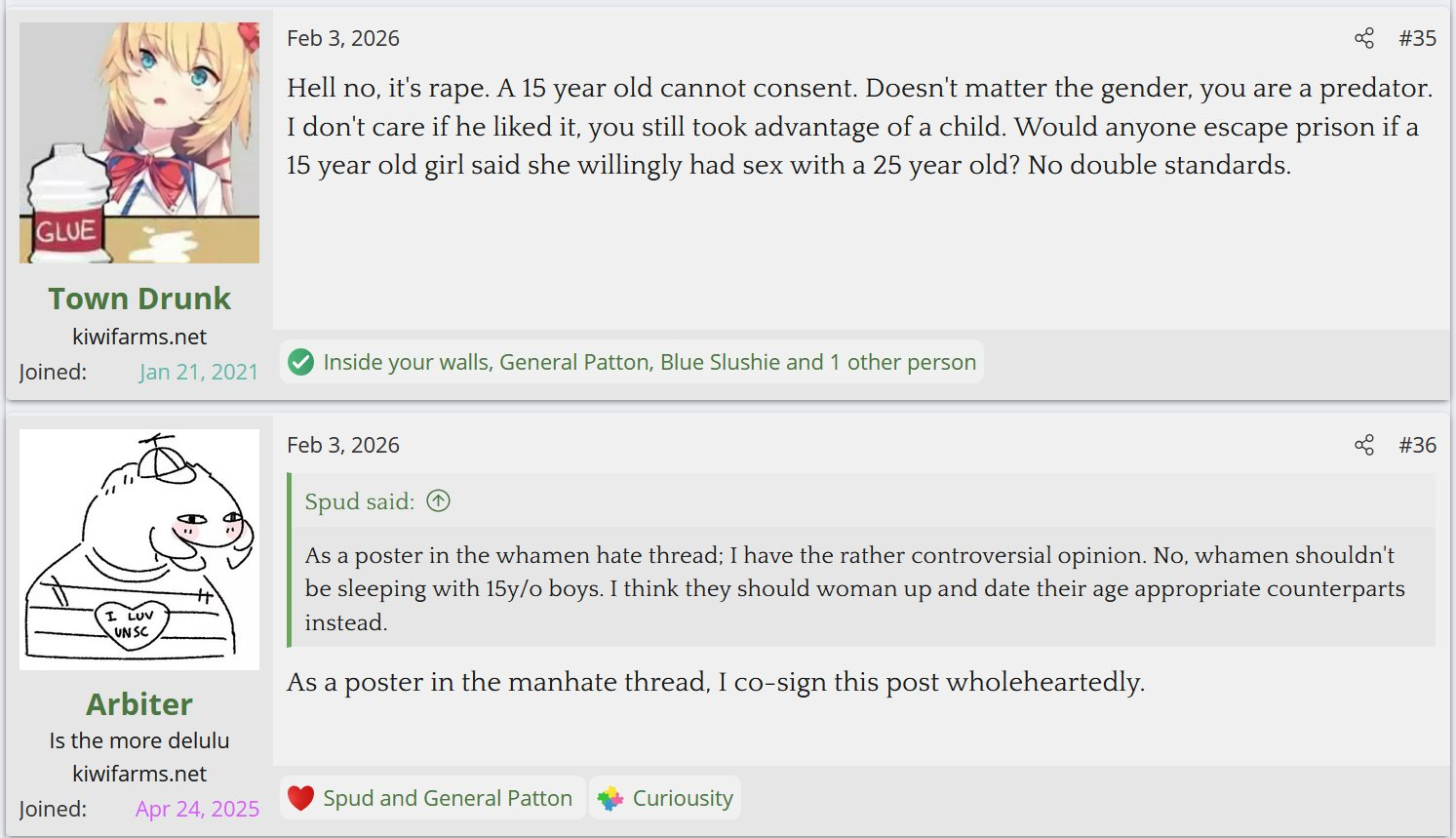Open the #35 post permalink

point(1417,38)
